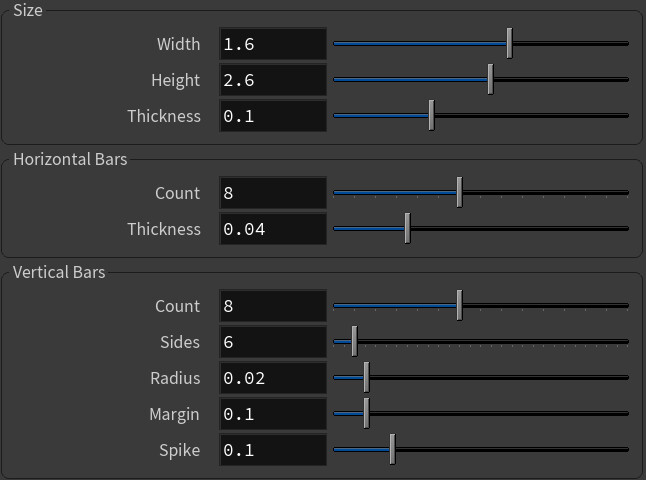Click the Sides value field showing 6

[x=273, y=342]
